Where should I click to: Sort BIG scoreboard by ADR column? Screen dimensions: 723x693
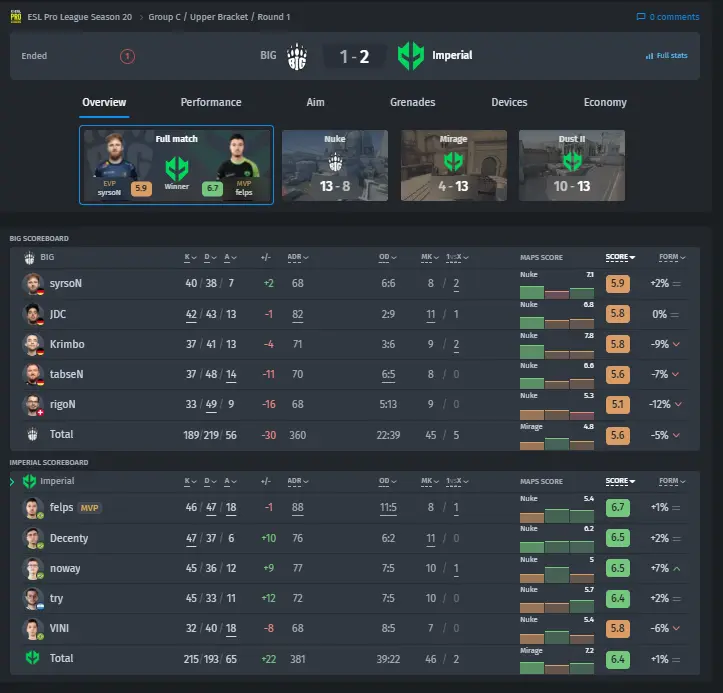click(298, 257)
